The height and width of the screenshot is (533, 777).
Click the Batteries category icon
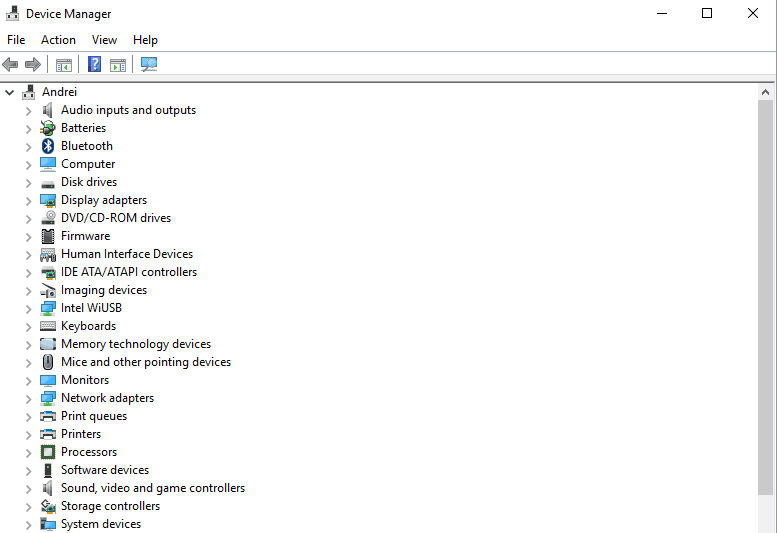48,128
